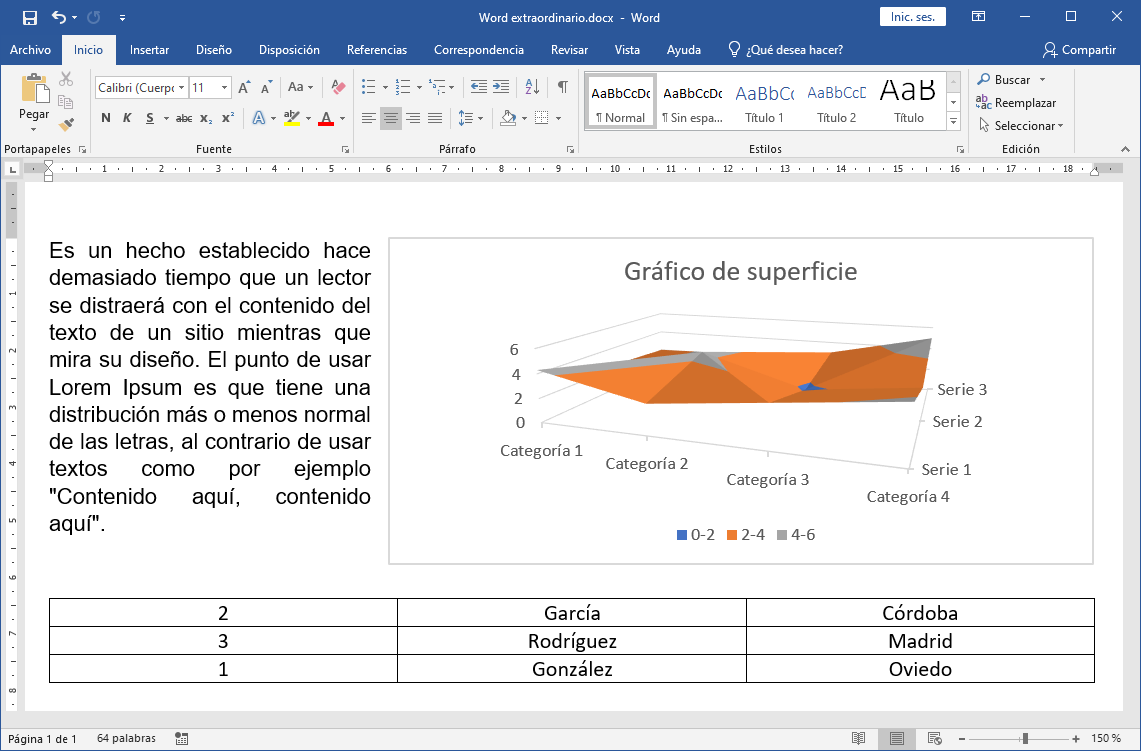Image resolution: width=1141 pixels, height=751 pixels.
Task: Open the font size dropdown
Action: [224, 88]
